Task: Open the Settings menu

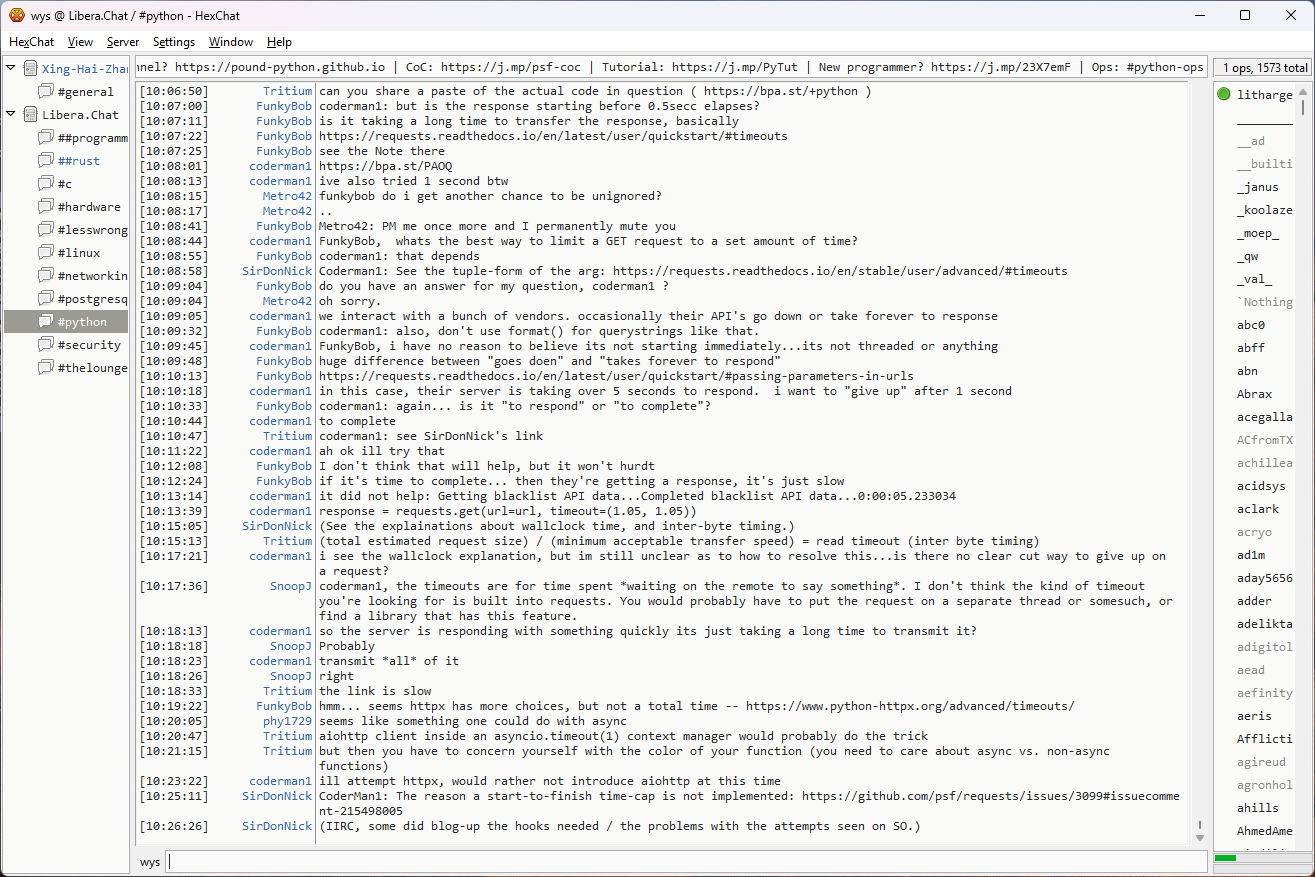Action: (x=173, y=42)
